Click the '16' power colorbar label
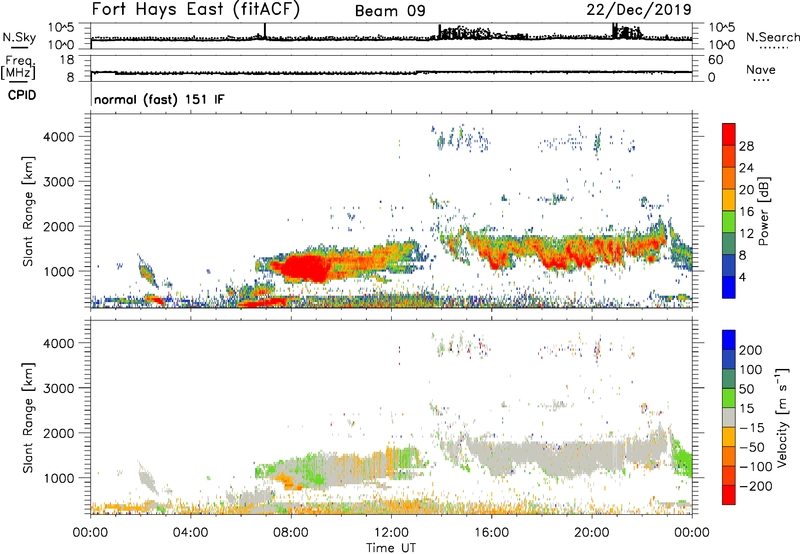 click(x=746, y=212)
